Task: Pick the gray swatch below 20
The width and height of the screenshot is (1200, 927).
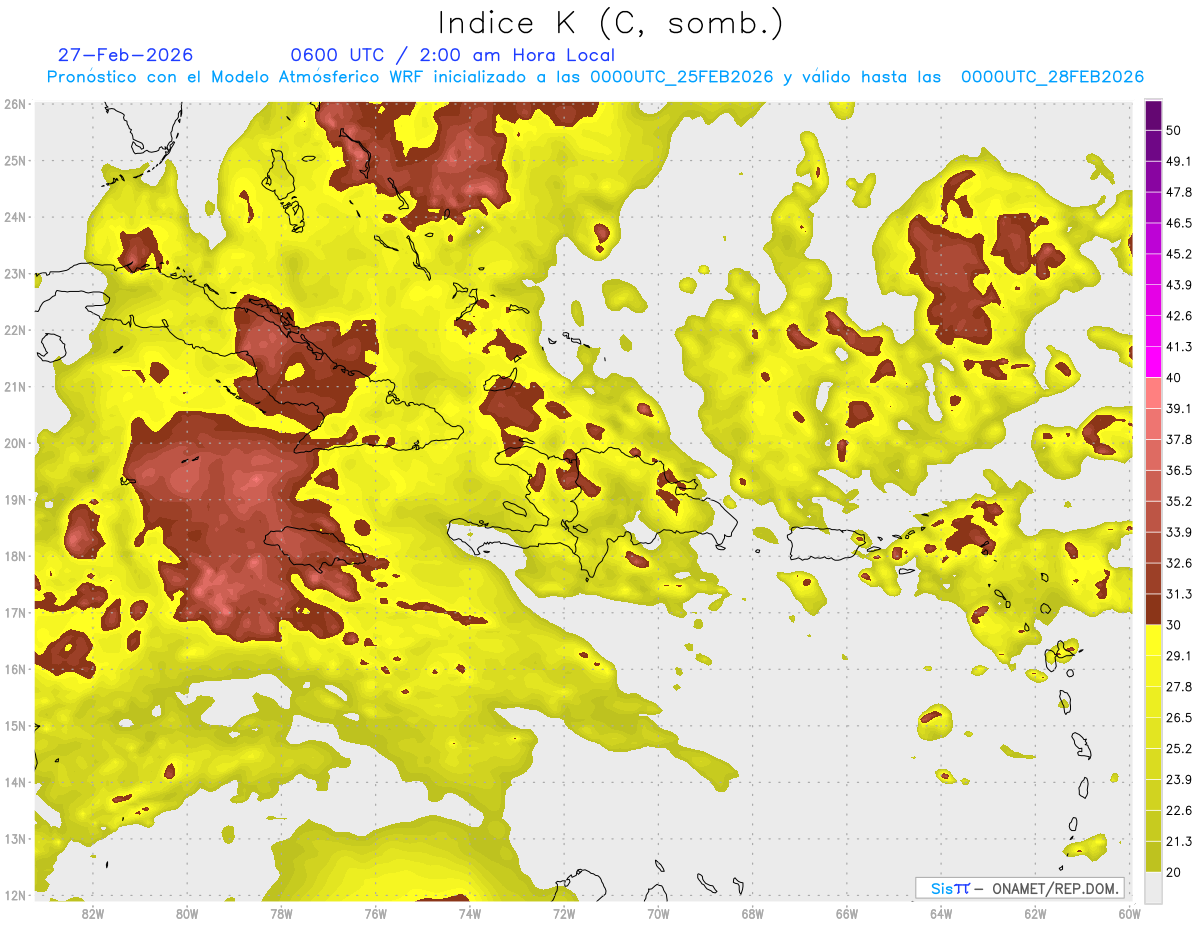Action: (x=1153, y=886)
